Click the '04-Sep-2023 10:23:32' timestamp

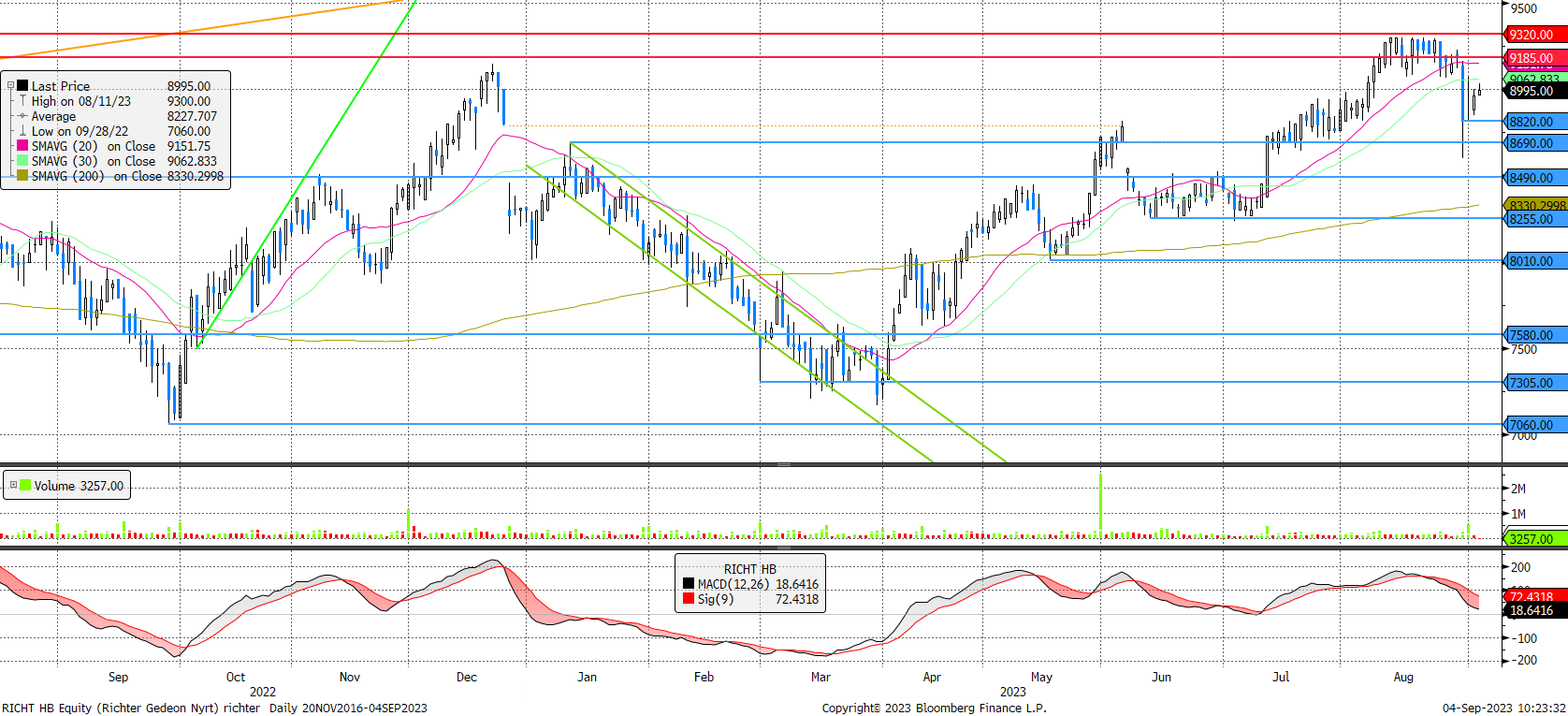1503,708
